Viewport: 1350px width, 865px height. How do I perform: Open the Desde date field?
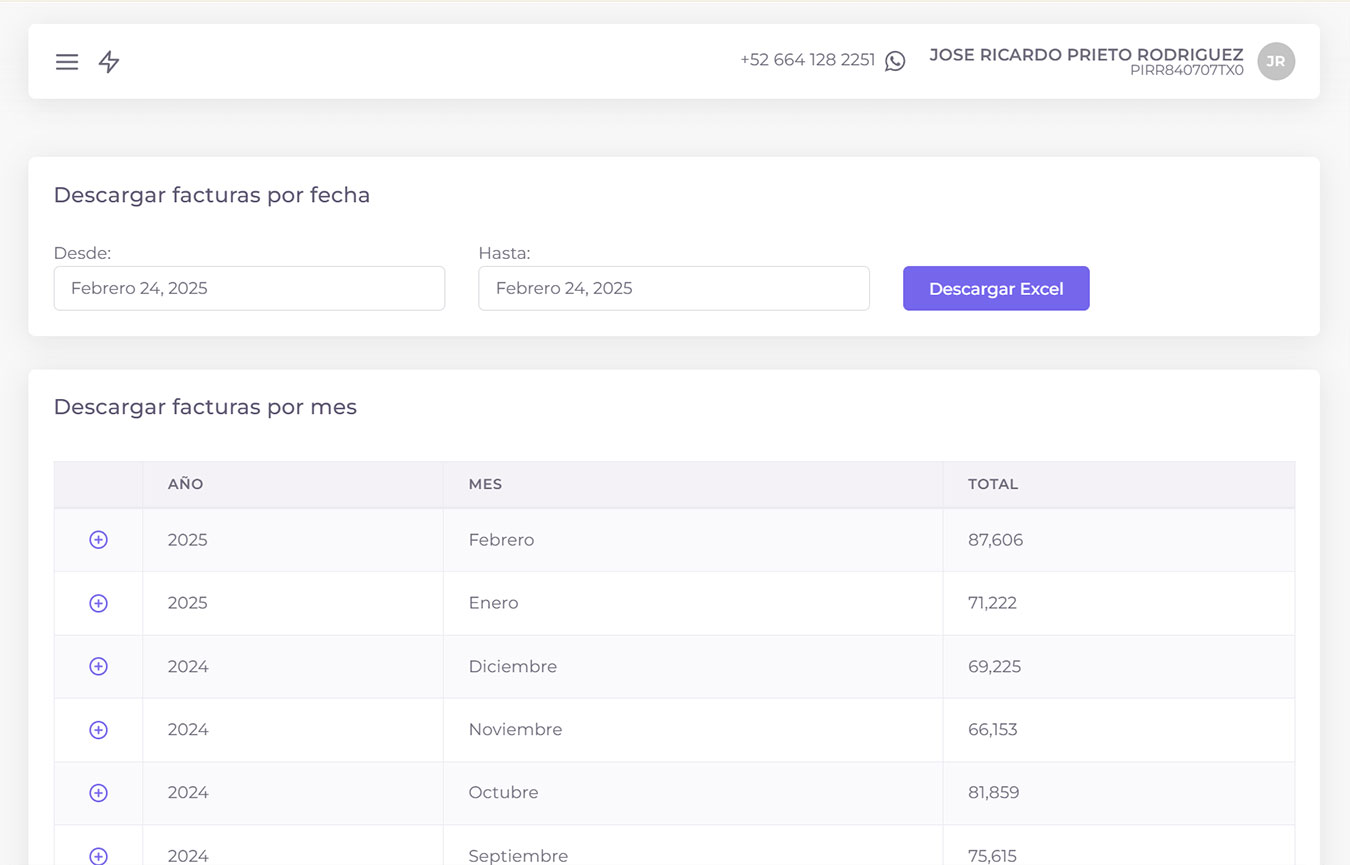[x=249, y=288]
